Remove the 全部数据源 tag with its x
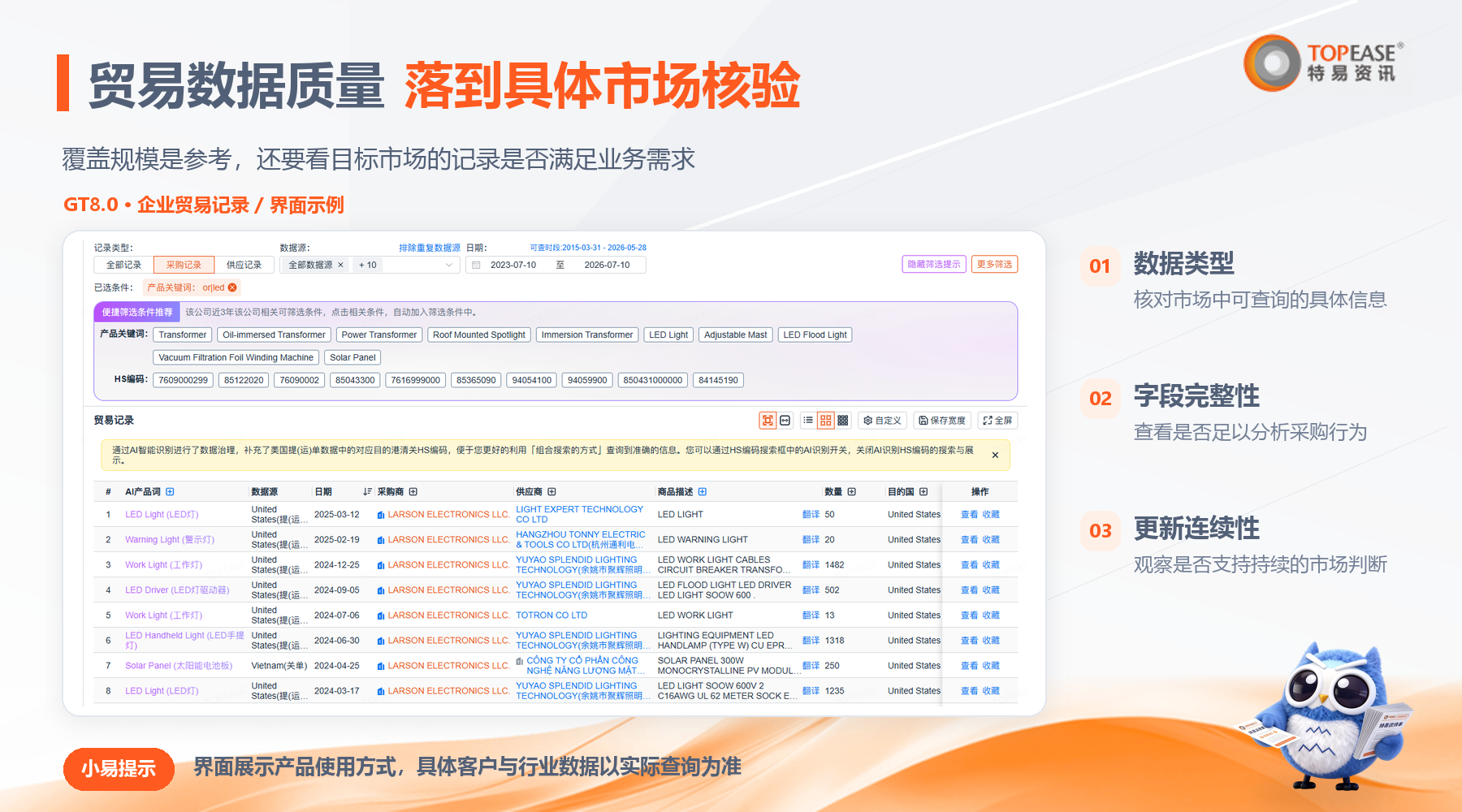 tap(340, 265)
